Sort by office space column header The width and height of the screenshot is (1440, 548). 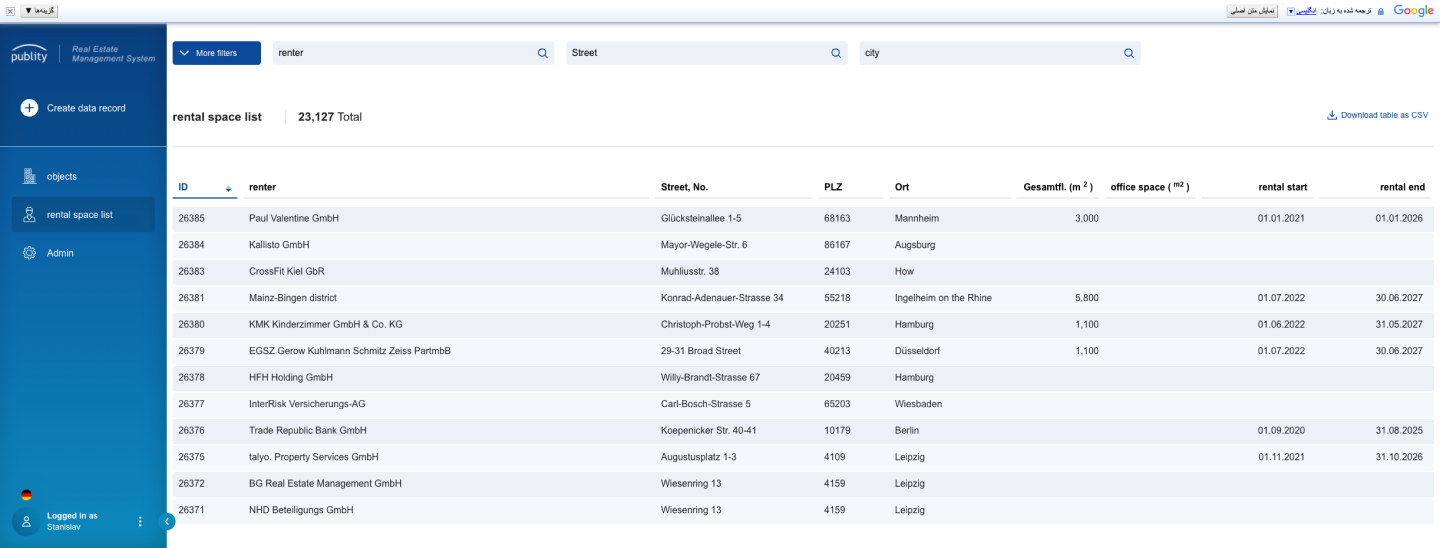[x=1149, y=187]
